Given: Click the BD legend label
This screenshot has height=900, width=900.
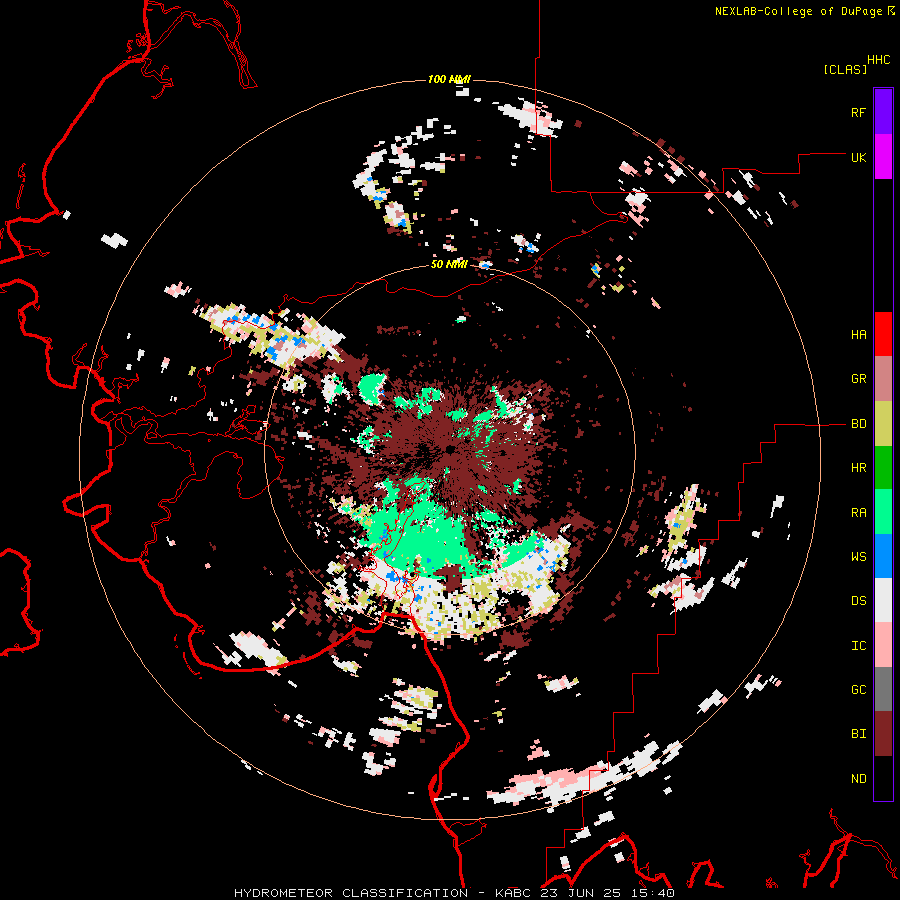Looking at the screenshot, I should [858, 424].
